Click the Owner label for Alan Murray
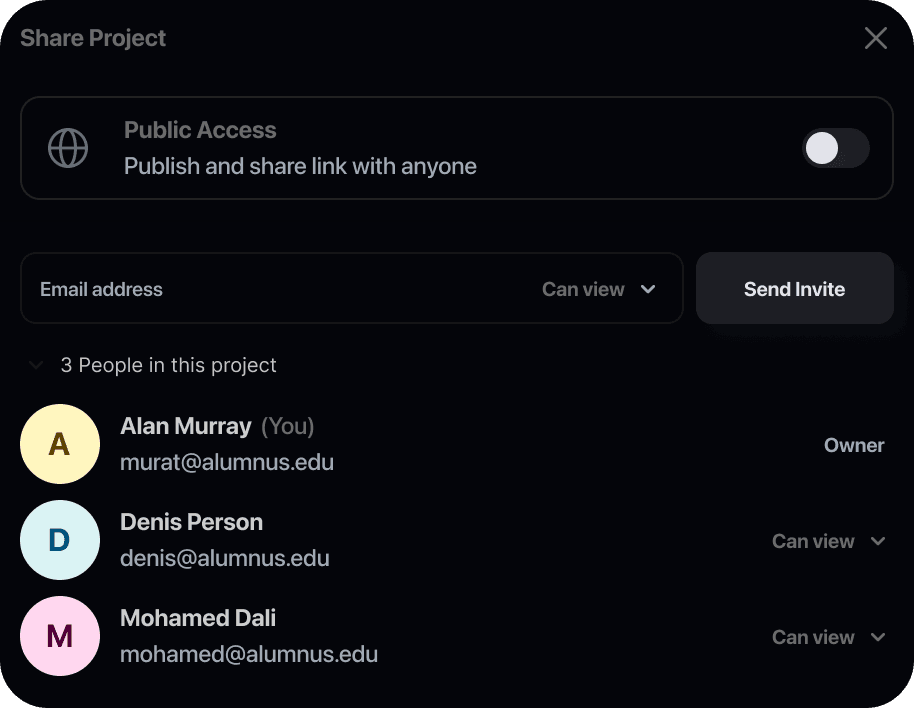Image resolution: width=914 pixels, height=708 pixels. 854,445
